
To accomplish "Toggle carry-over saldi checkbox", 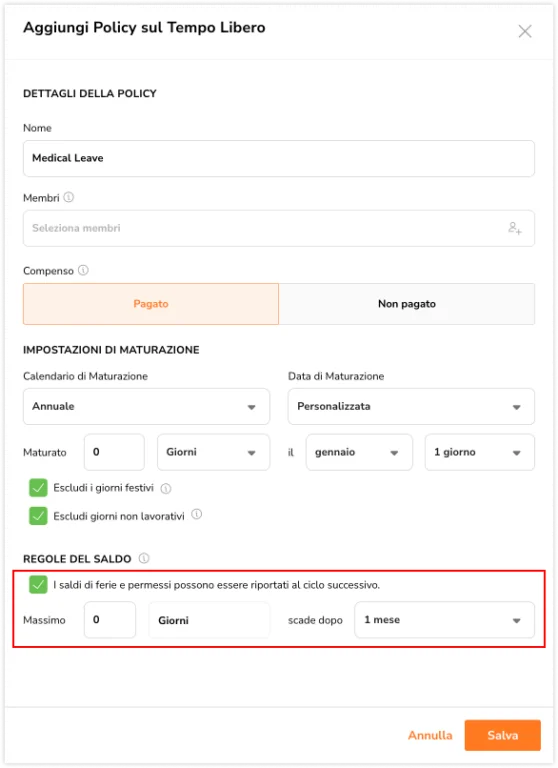I will (x=38, y=584).
